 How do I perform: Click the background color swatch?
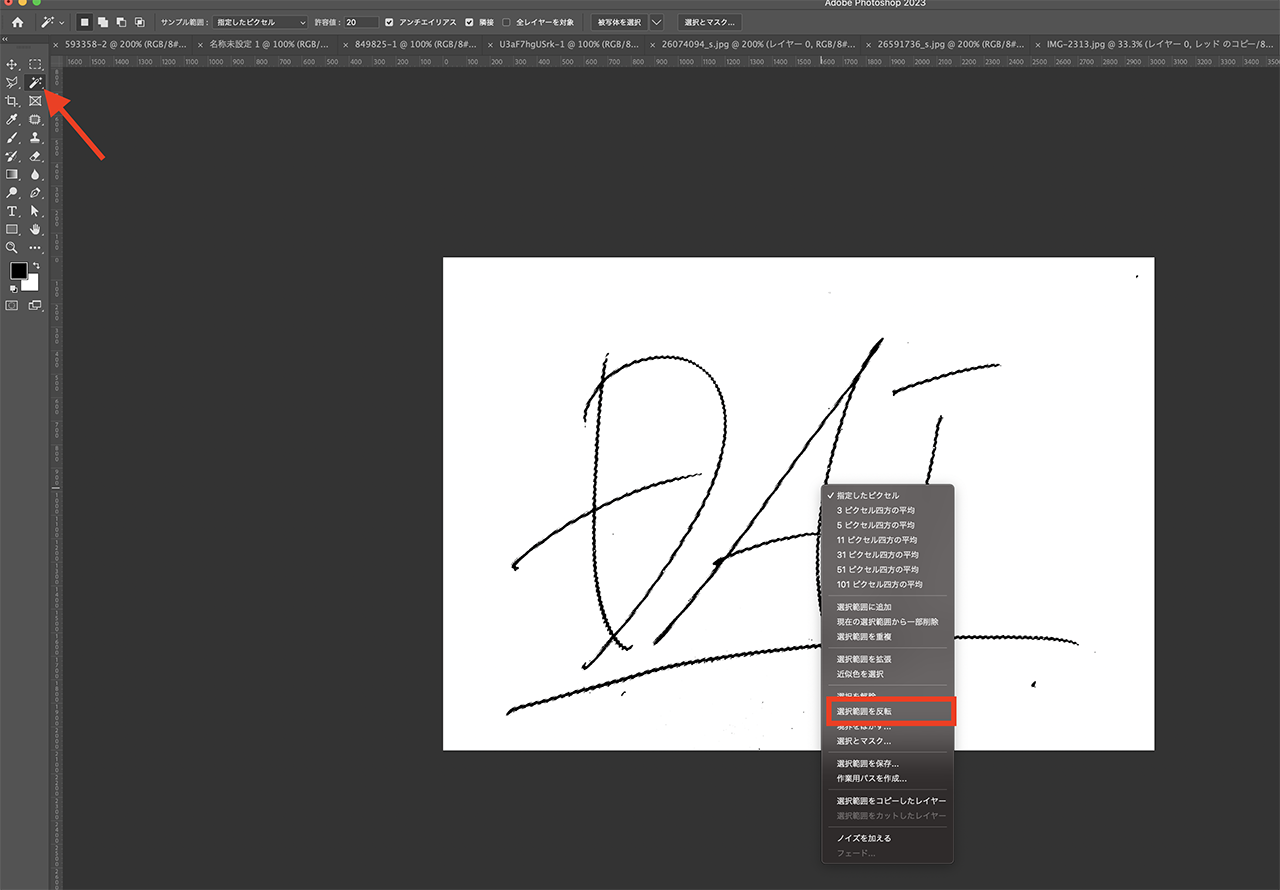[32, 285]
